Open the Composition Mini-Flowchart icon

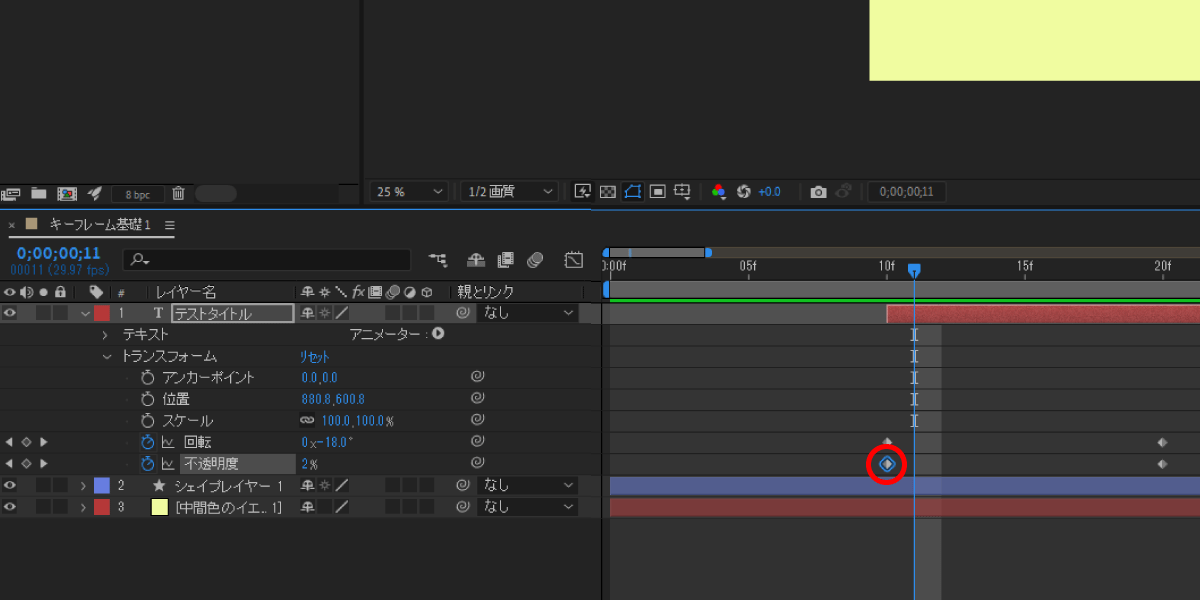(438, 260)
